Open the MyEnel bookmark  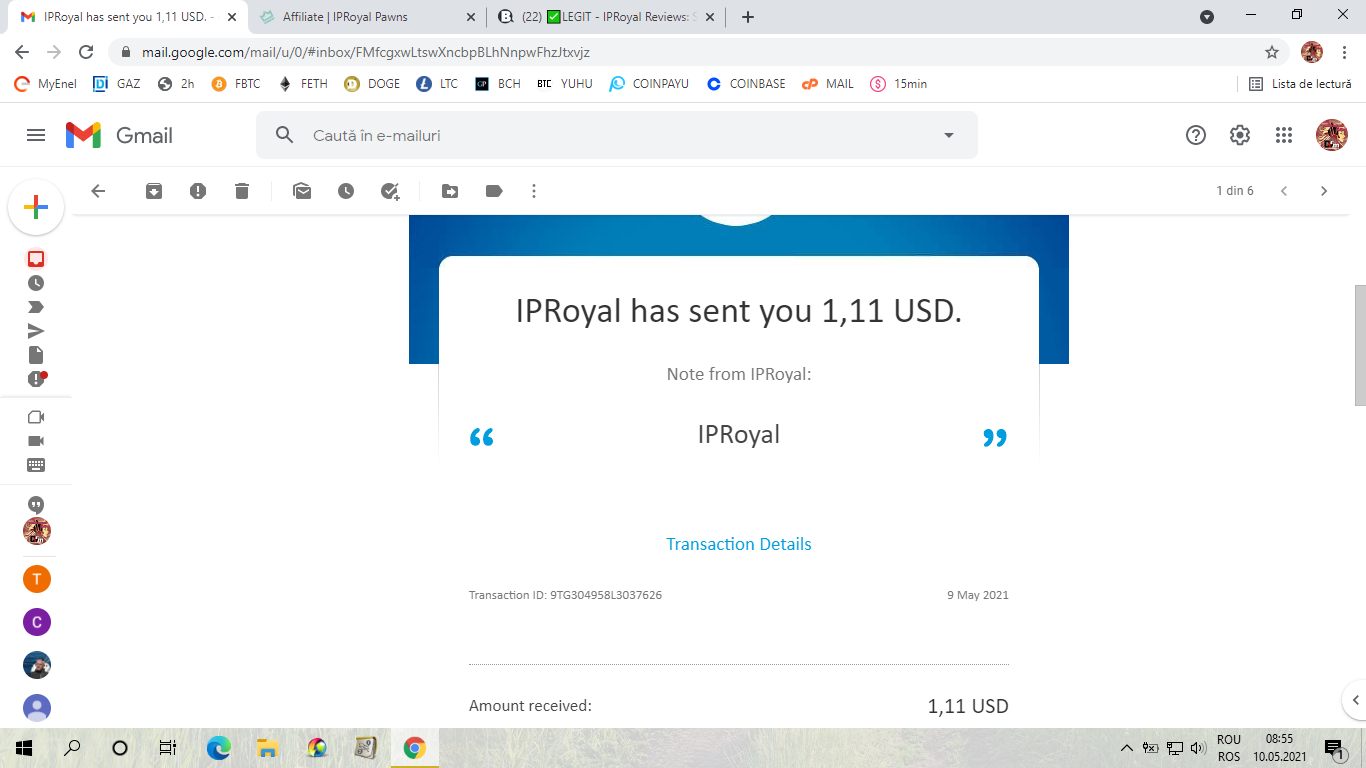[x=46, y=84]
